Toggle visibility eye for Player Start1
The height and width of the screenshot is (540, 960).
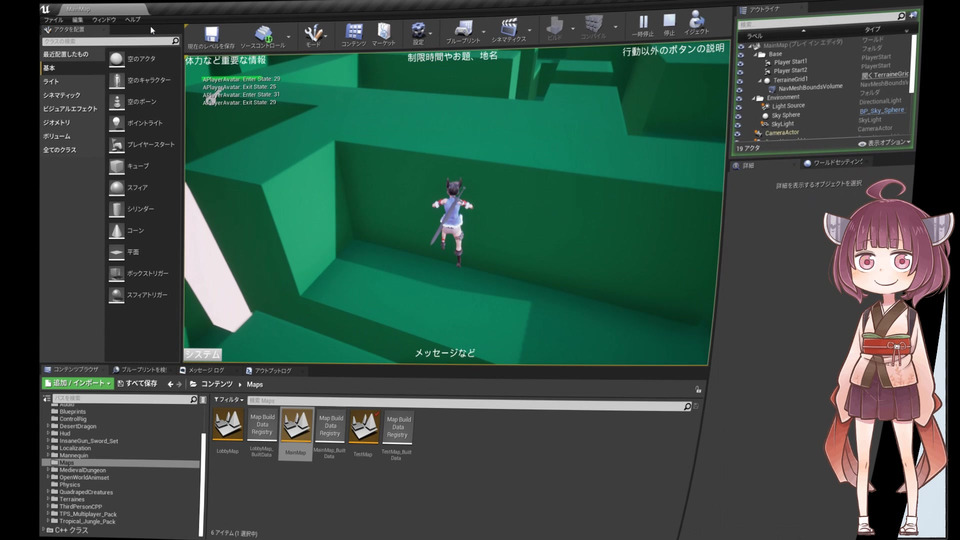(x=740, y=64)
